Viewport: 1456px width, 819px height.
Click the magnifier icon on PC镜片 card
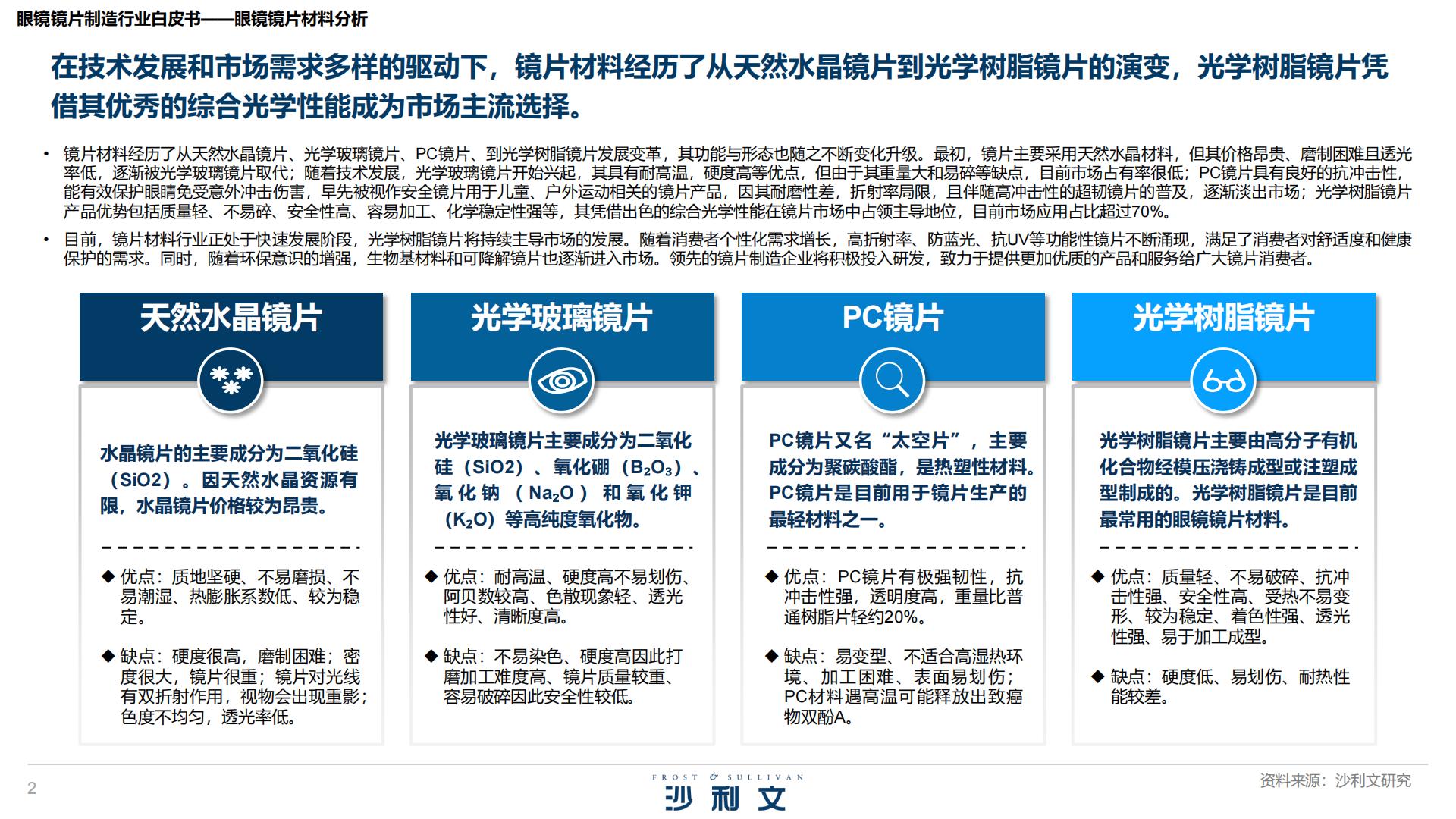pos(893,380)
